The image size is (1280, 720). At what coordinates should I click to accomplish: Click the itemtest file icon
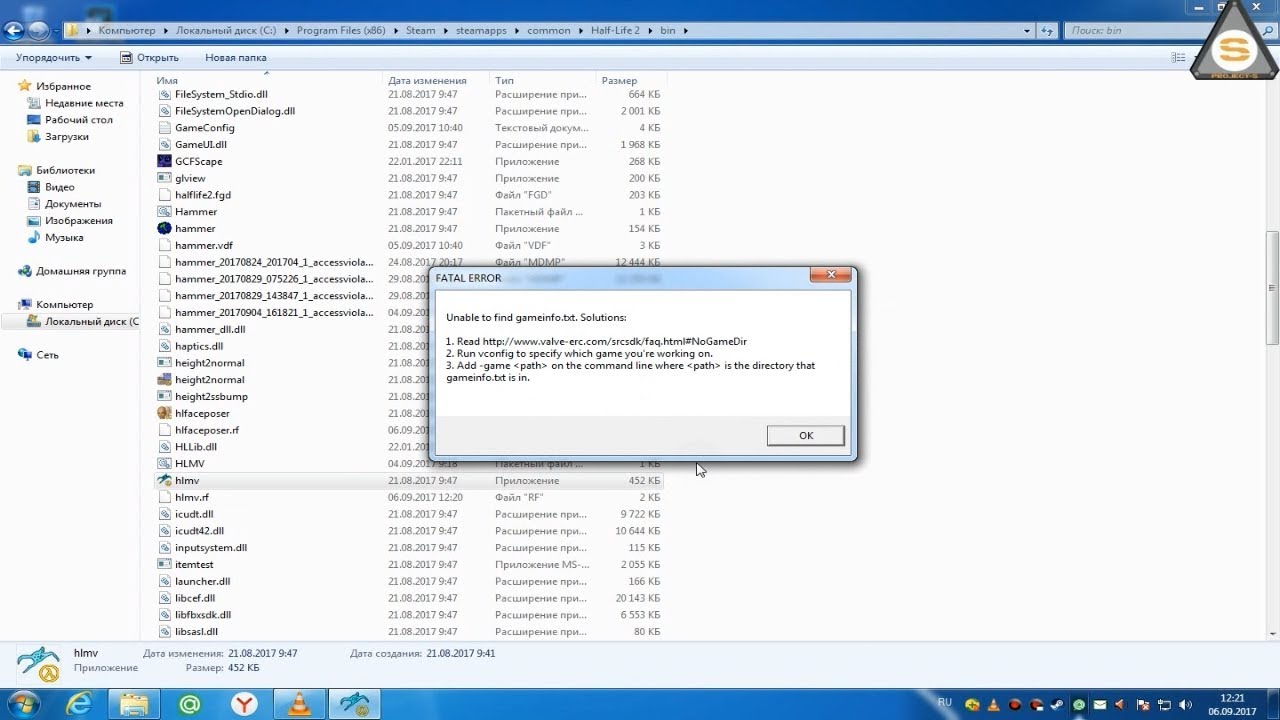point(165,565)
